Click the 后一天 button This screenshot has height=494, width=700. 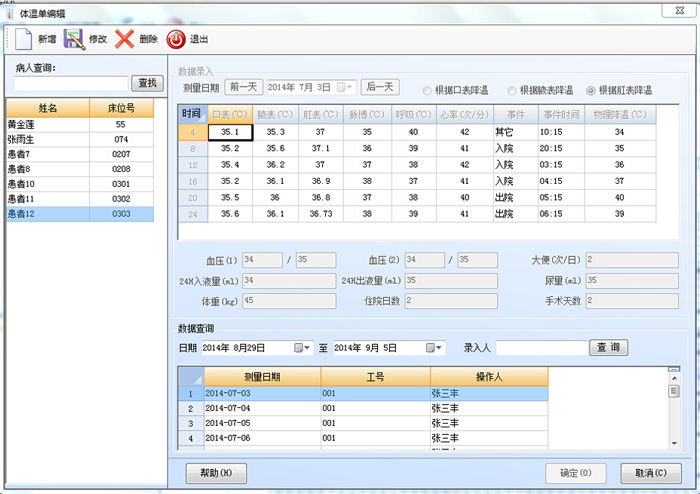(x=380, y=87)
